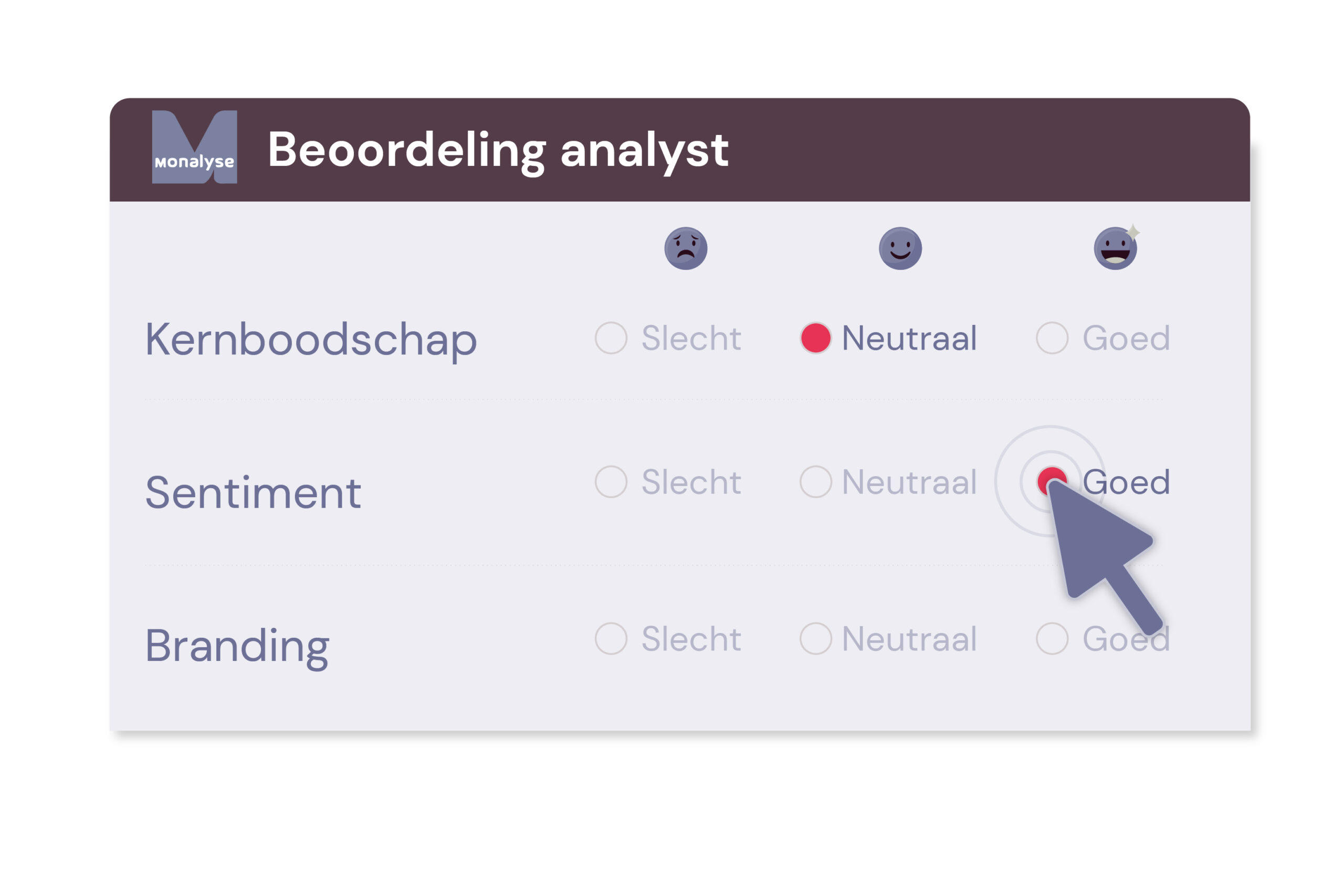Click the Slecht text label in Sentiment row
This screenshot has width=1344, height=896.
click(691, 482)
